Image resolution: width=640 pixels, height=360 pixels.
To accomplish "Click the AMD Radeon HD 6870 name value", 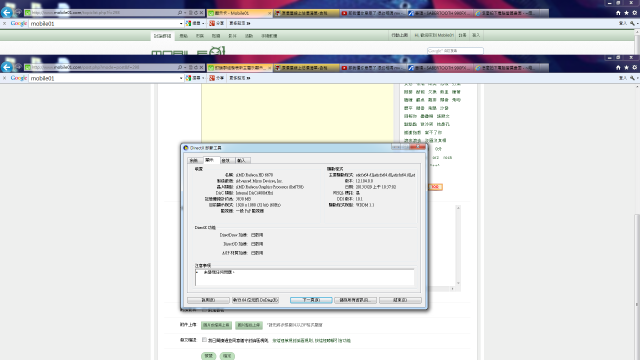I will 254,175.
